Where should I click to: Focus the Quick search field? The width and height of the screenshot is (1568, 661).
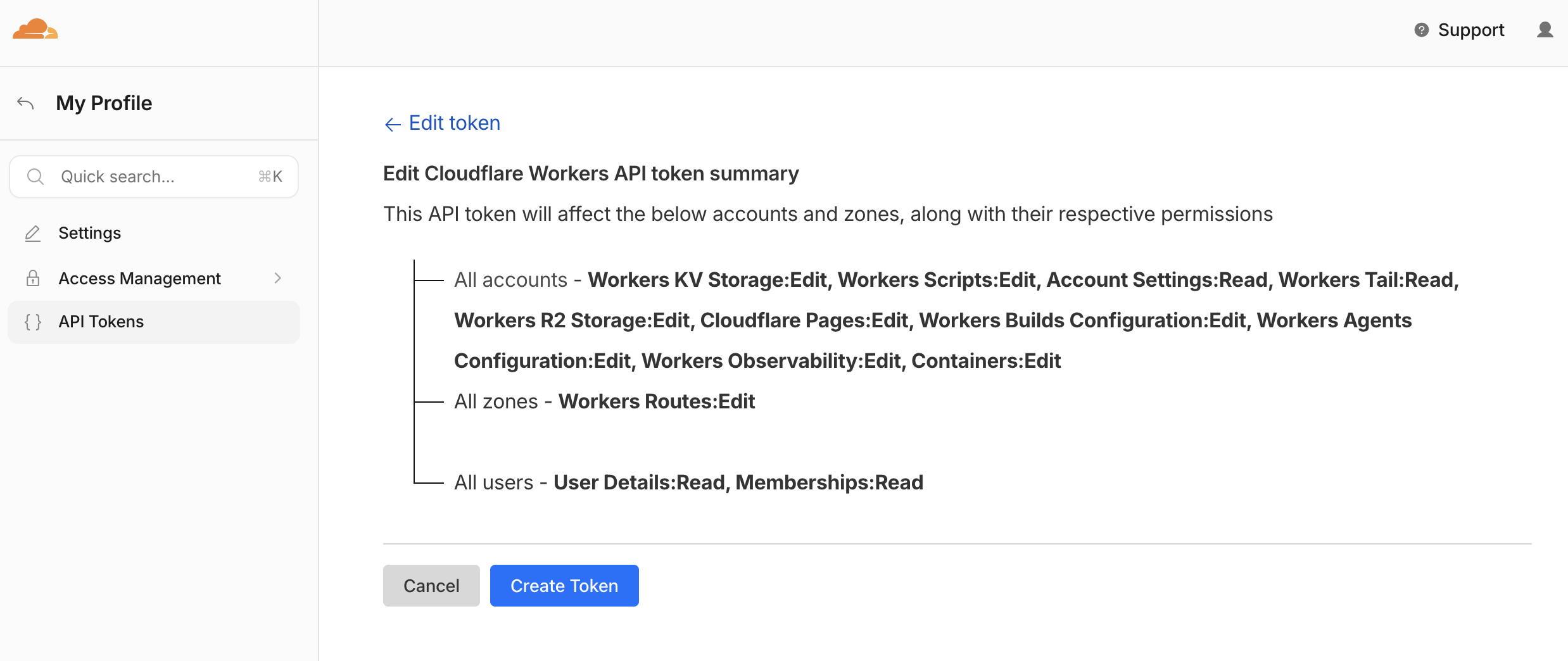[x=154, y=177]
